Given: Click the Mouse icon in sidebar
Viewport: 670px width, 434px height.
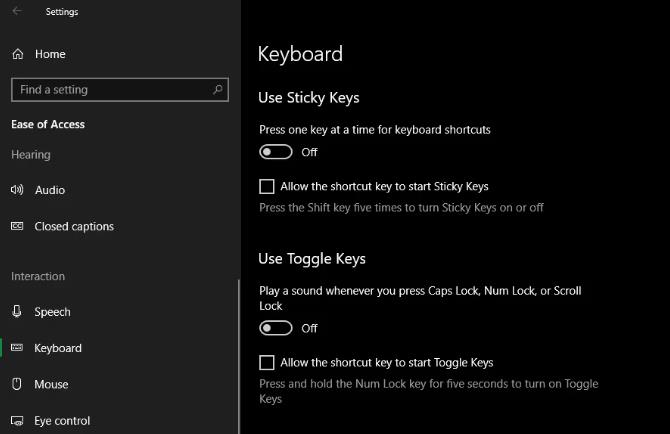Looking at the screenshot, I should point(17,384).
